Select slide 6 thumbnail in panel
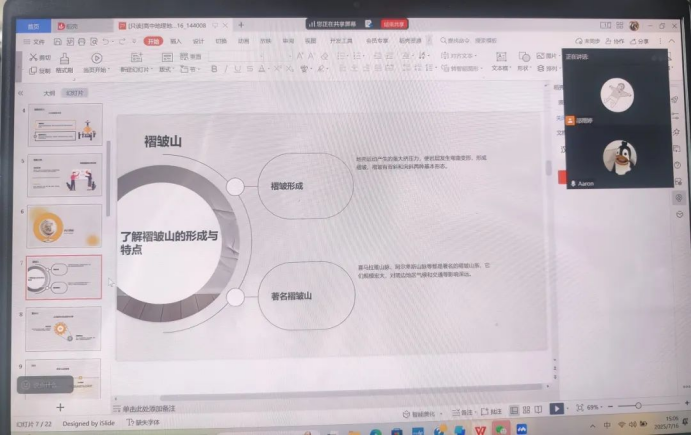Viewport: 692px width, 435px height. [x=64, y=226]
